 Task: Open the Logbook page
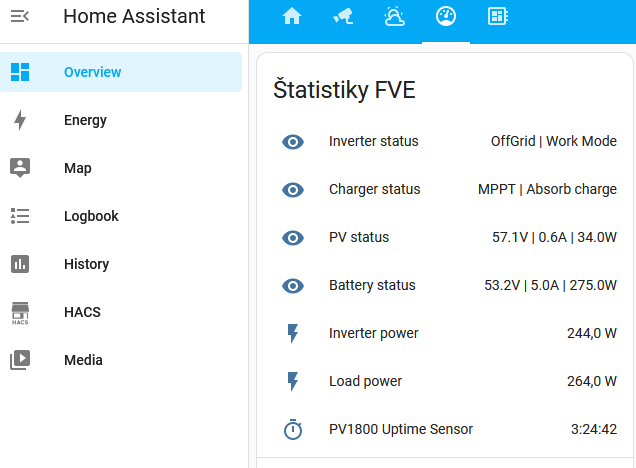point(91,216)
